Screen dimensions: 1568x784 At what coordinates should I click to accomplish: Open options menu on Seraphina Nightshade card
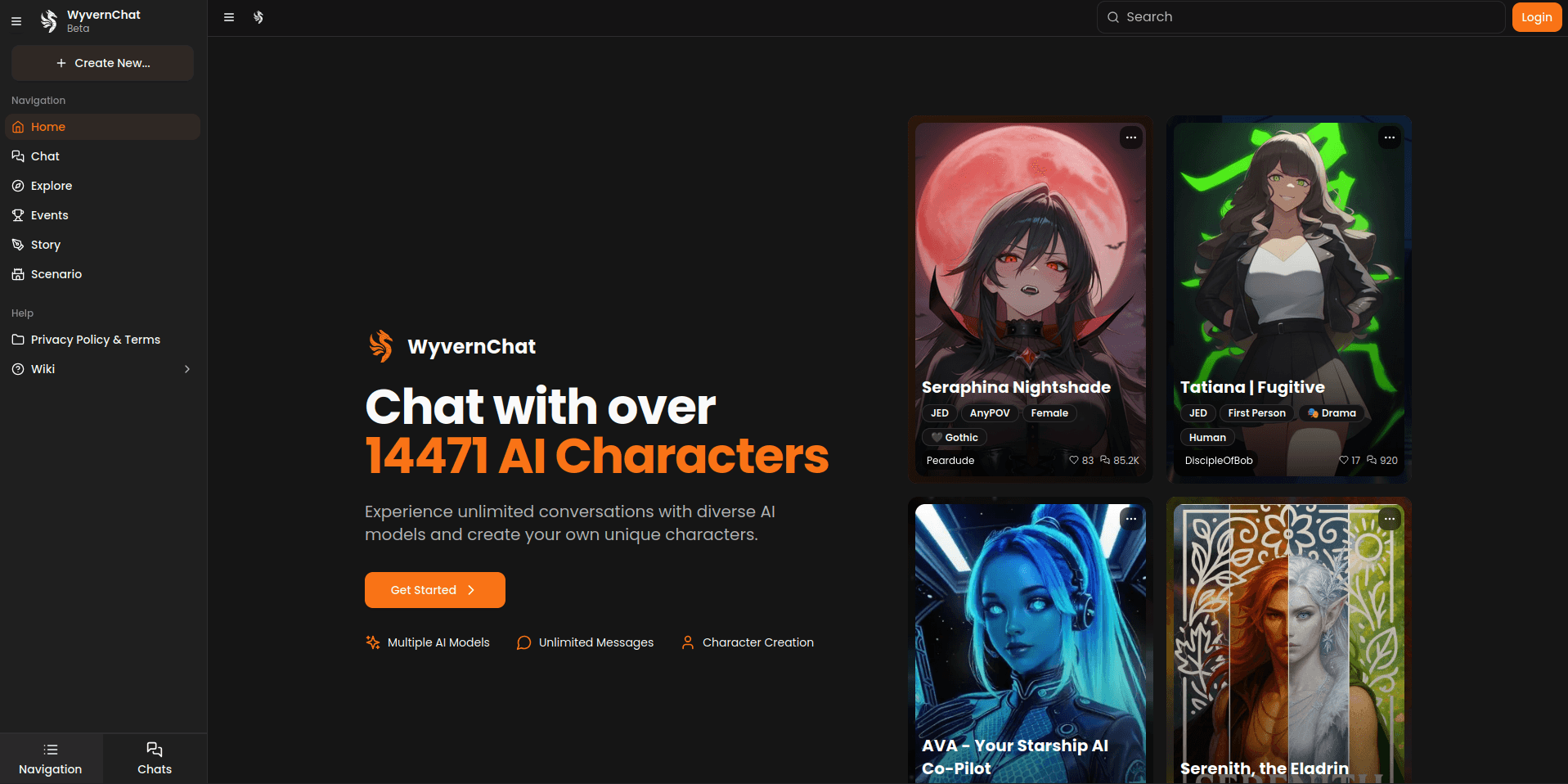1131,137
